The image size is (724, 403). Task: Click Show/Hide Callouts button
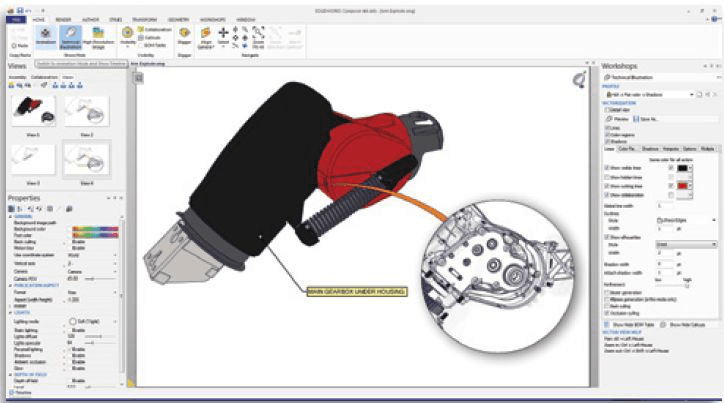[683, 325]
